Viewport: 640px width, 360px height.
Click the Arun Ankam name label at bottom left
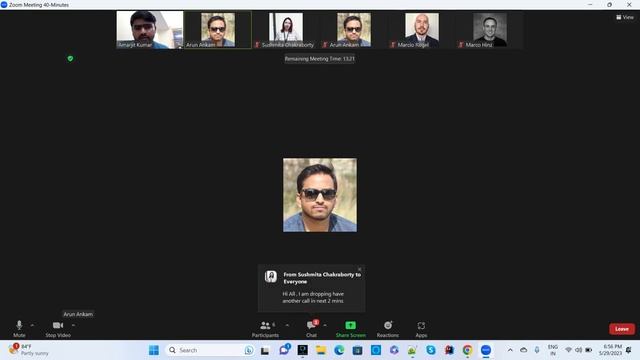tap(78, 314)
